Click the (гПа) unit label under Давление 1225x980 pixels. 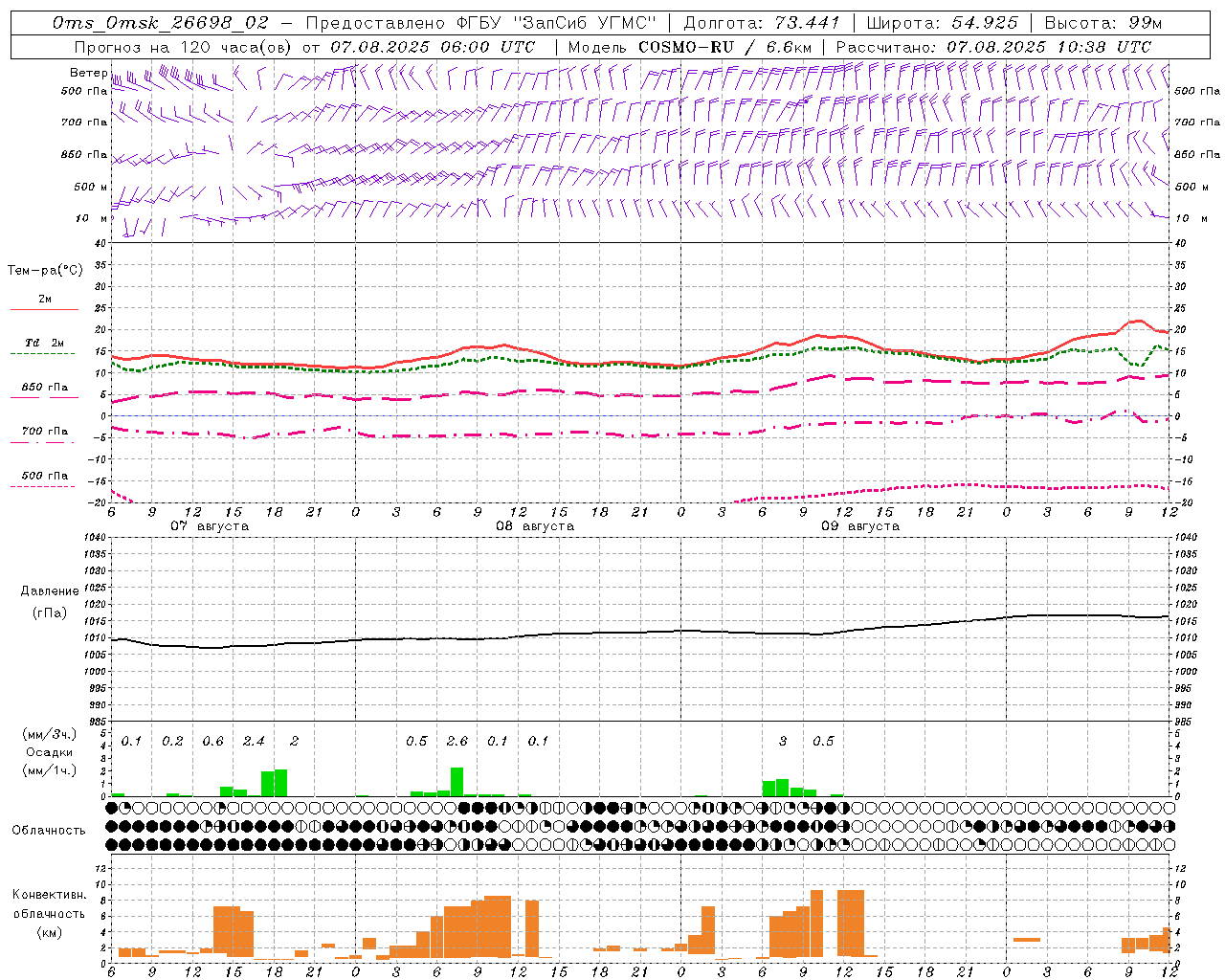(49, 613)
